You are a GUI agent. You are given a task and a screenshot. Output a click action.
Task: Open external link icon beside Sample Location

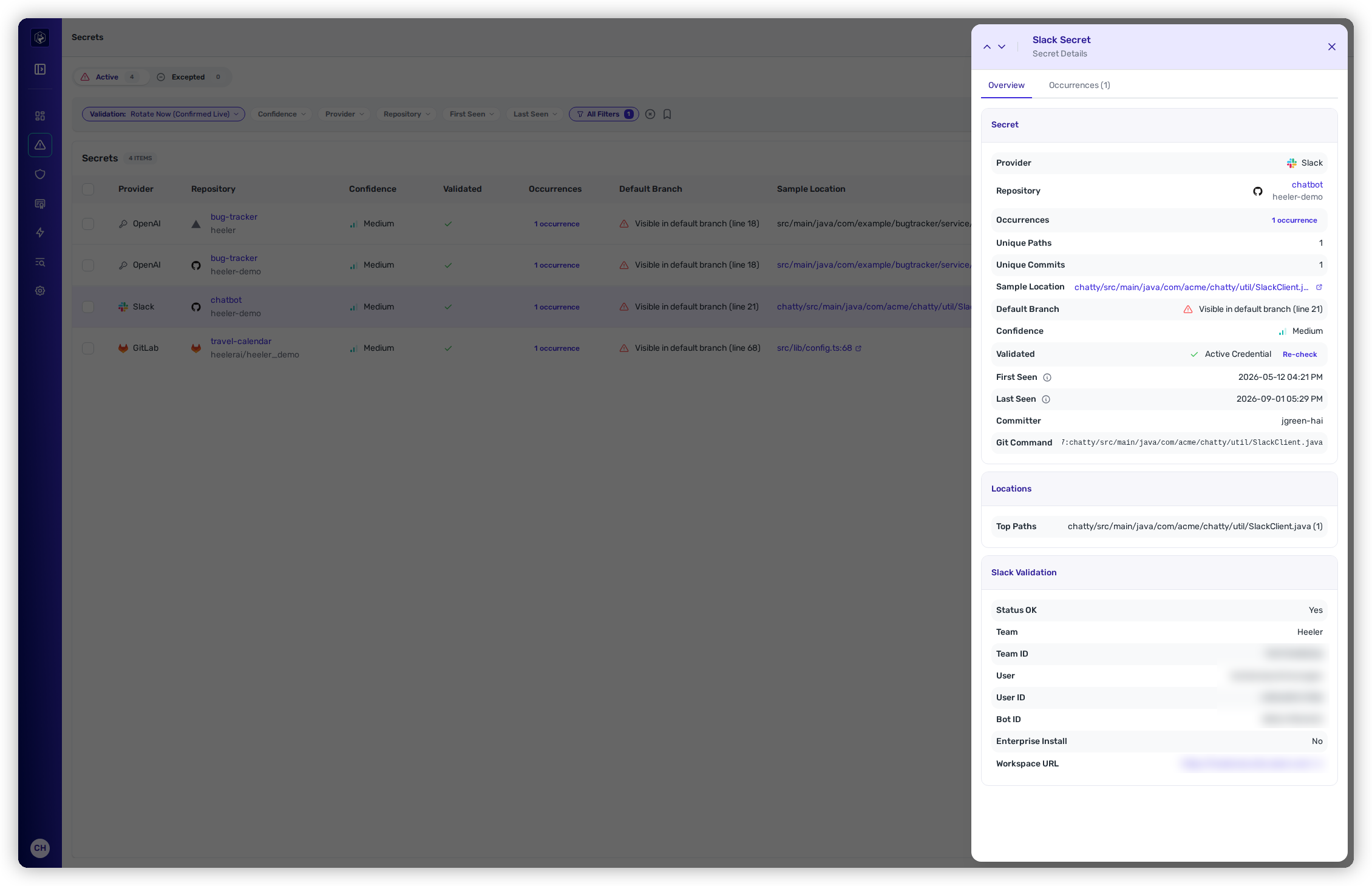(x=1319, y=287)
